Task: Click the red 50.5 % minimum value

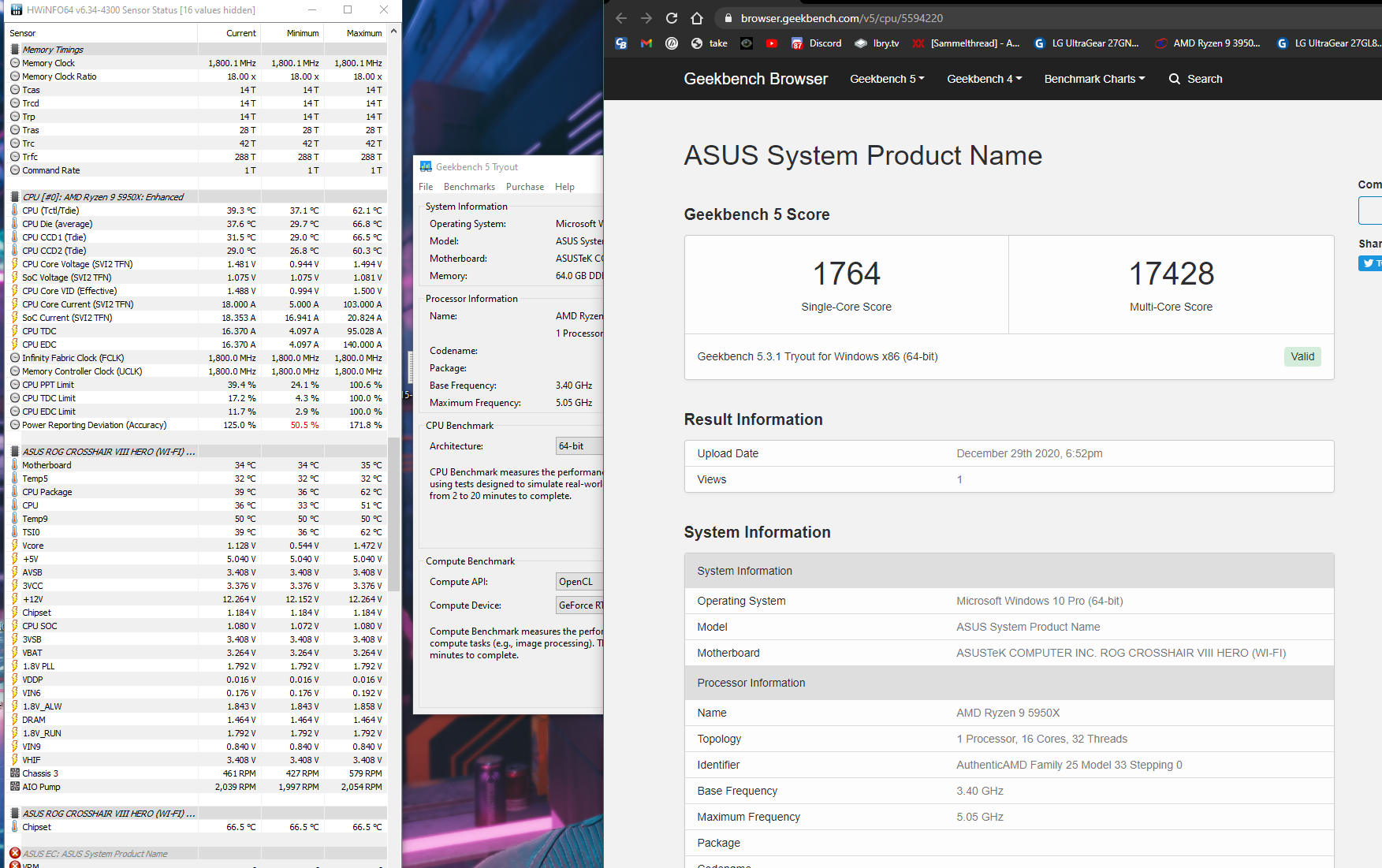Action: tap(304, 425)
